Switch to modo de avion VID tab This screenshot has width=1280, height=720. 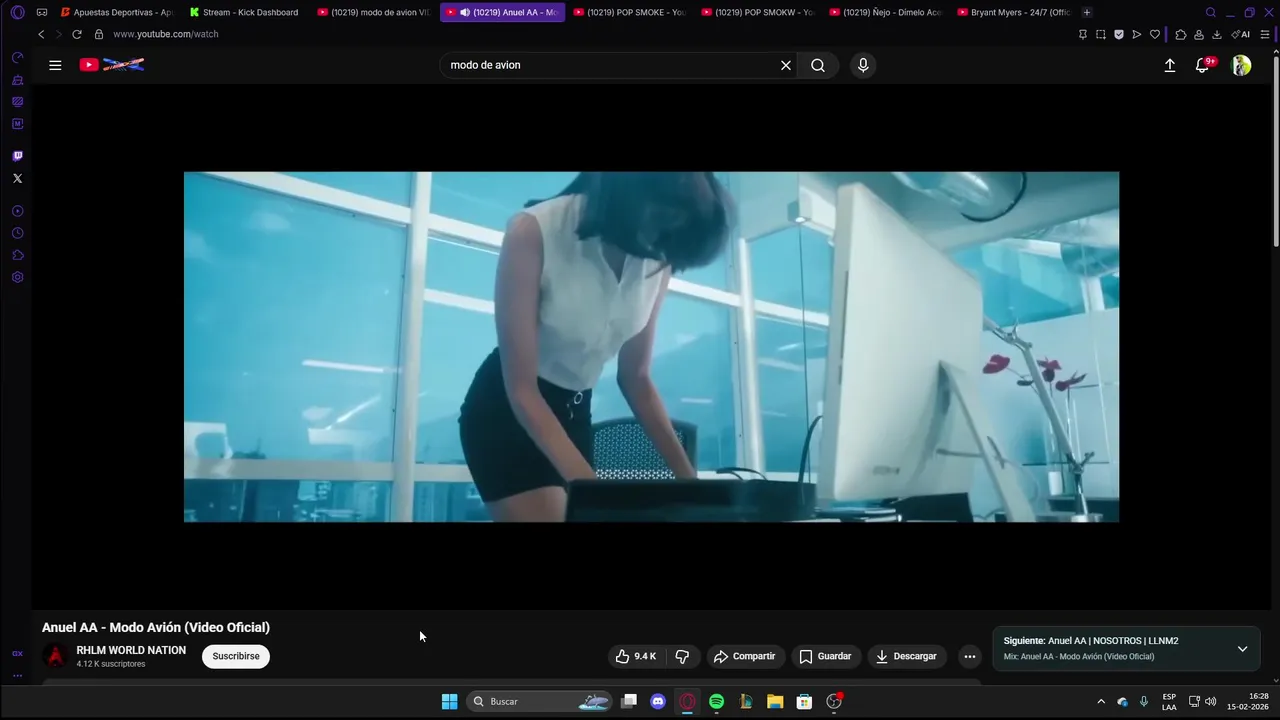click(x=374, y=12)
